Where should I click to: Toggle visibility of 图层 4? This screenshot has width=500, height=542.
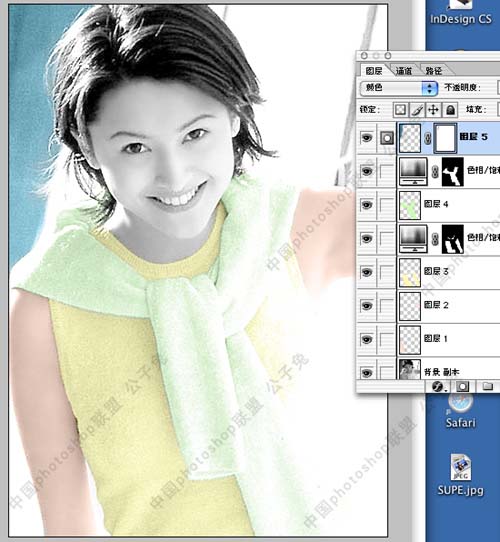(x=367, y=205)
